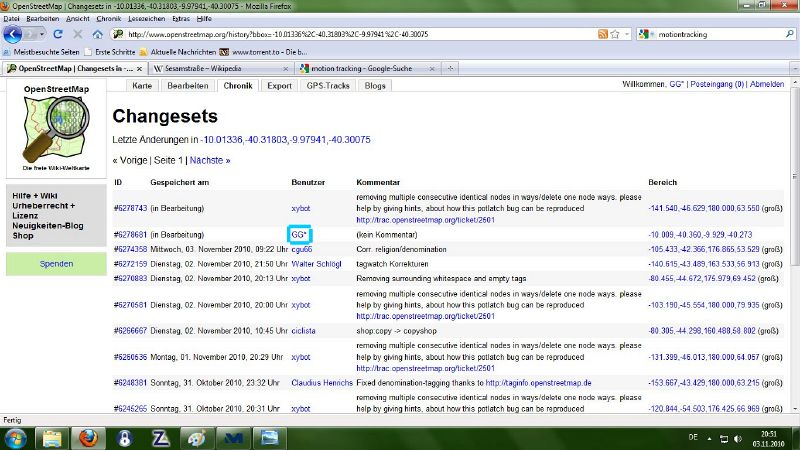Open the address bar history dropdown arrow
Viewport: 800px width, 450px height.
(627, 34)
